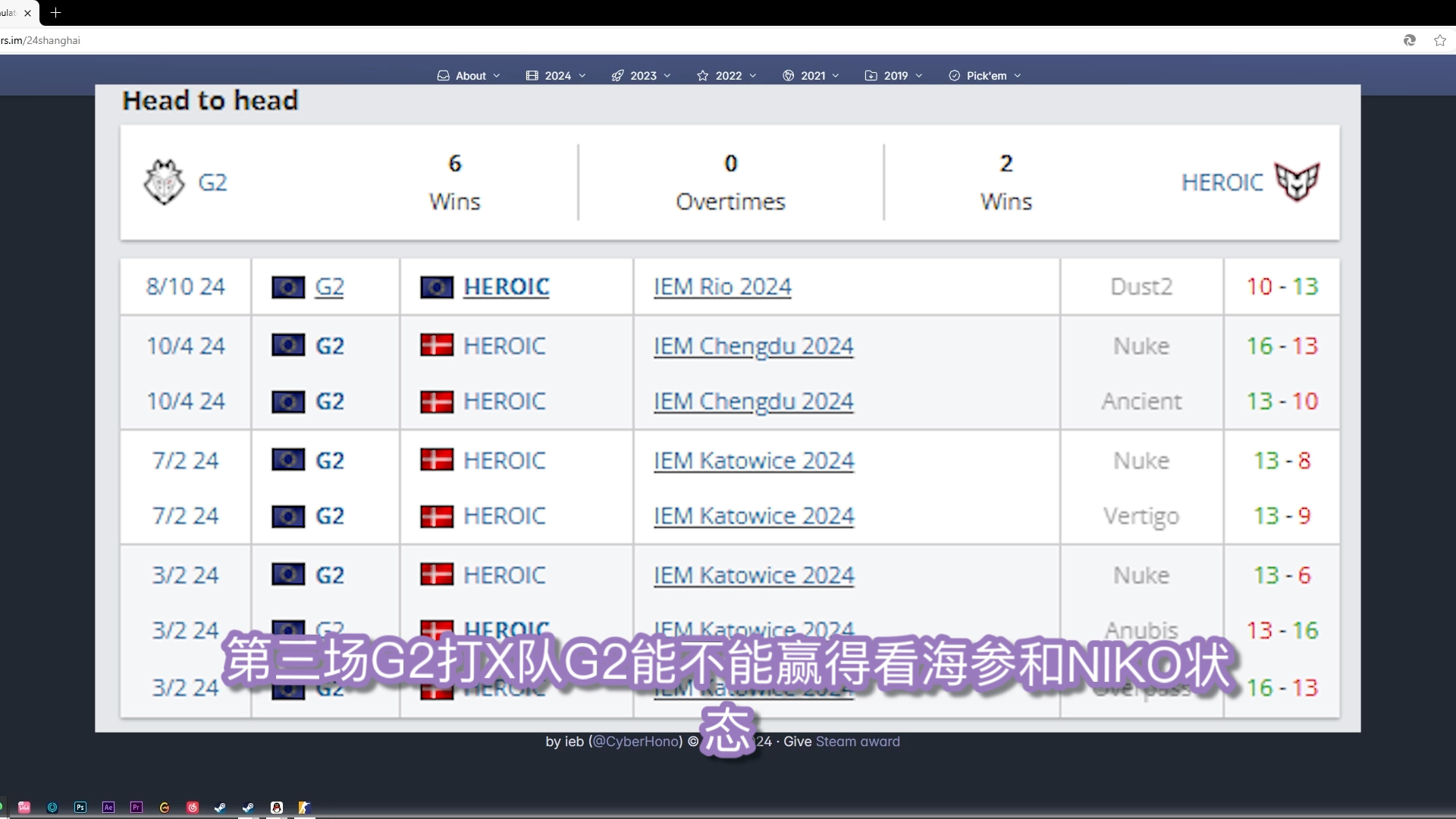Open the About menu label

click(x=471, y=76)
